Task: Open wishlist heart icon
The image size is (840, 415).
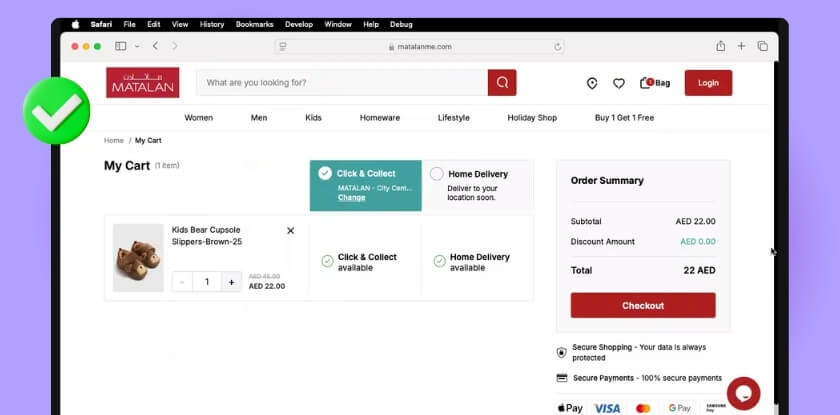Action: 619,83
